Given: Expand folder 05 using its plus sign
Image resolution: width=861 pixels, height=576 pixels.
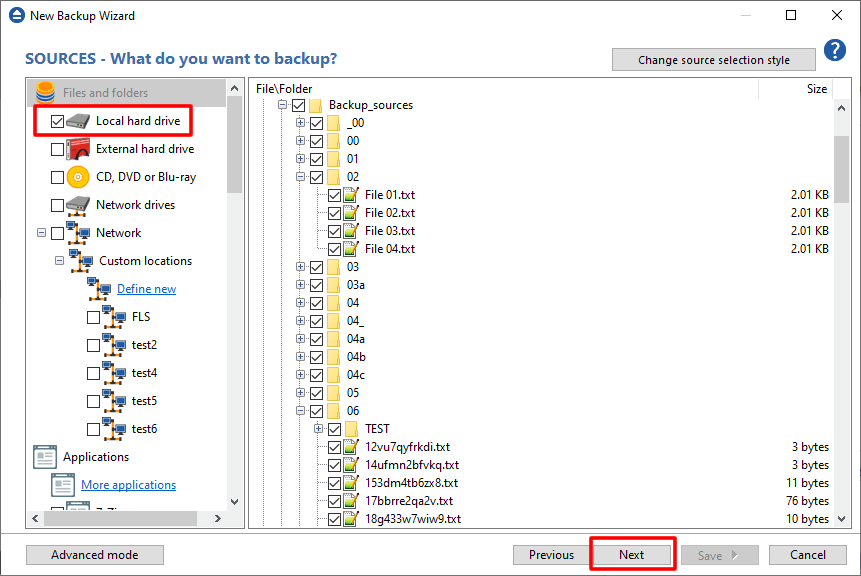Looking at the screenshot, I should point(302,392).
